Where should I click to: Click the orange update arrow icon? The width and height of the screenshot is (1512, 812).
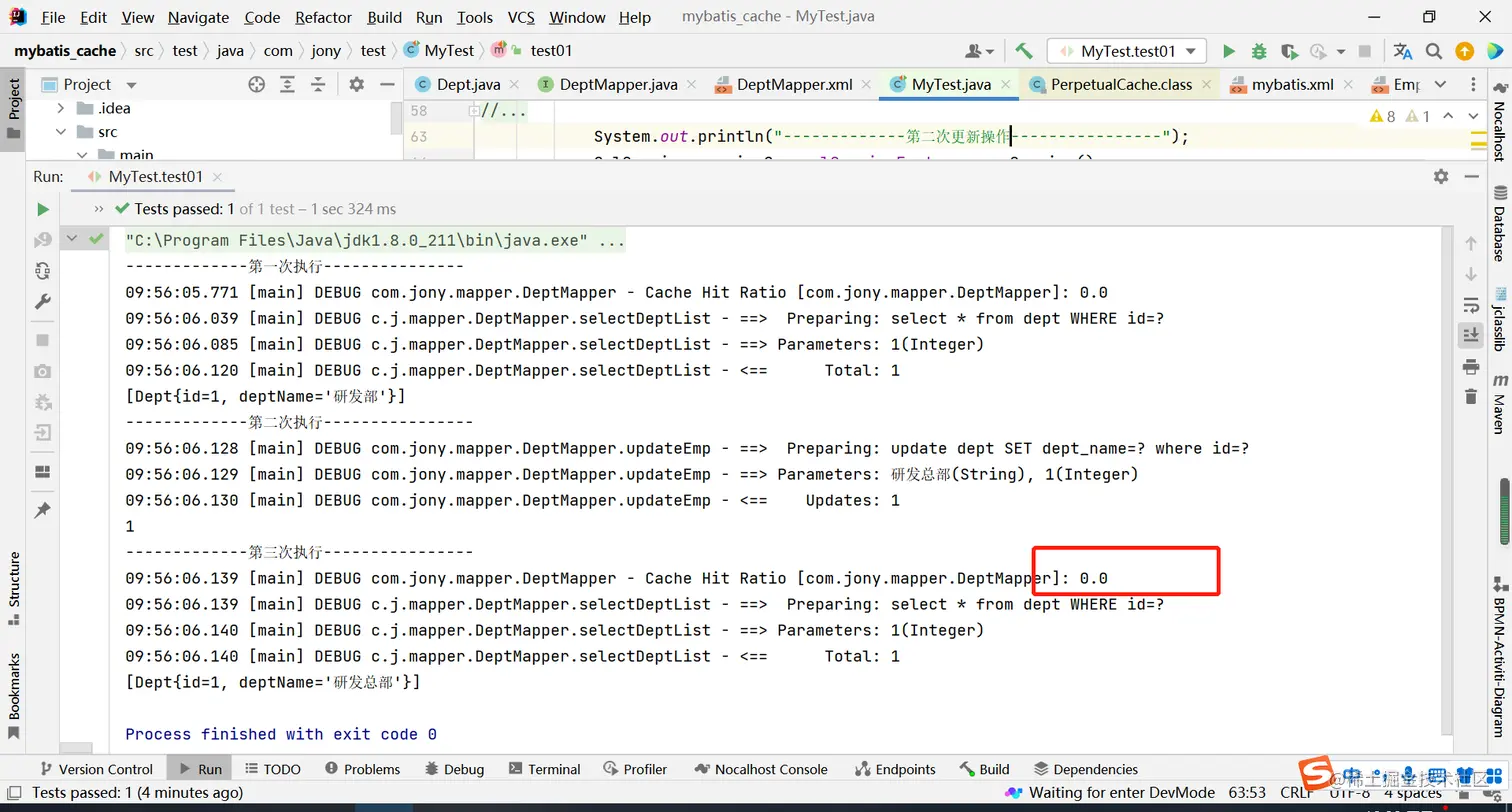pyautogui.click(x=1464, y=51)
